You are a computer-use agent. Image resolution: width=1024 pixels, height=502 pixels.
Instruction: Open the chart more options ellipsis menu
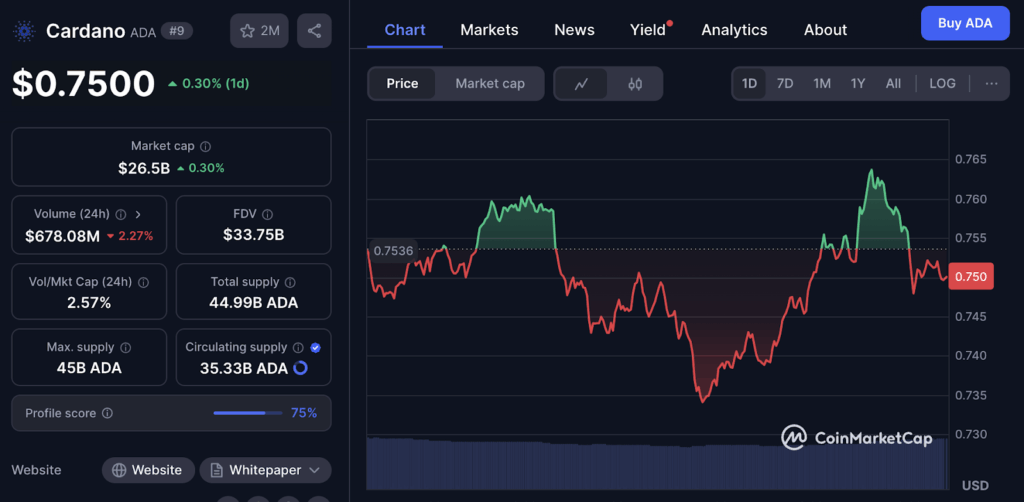tap(991, 83)
